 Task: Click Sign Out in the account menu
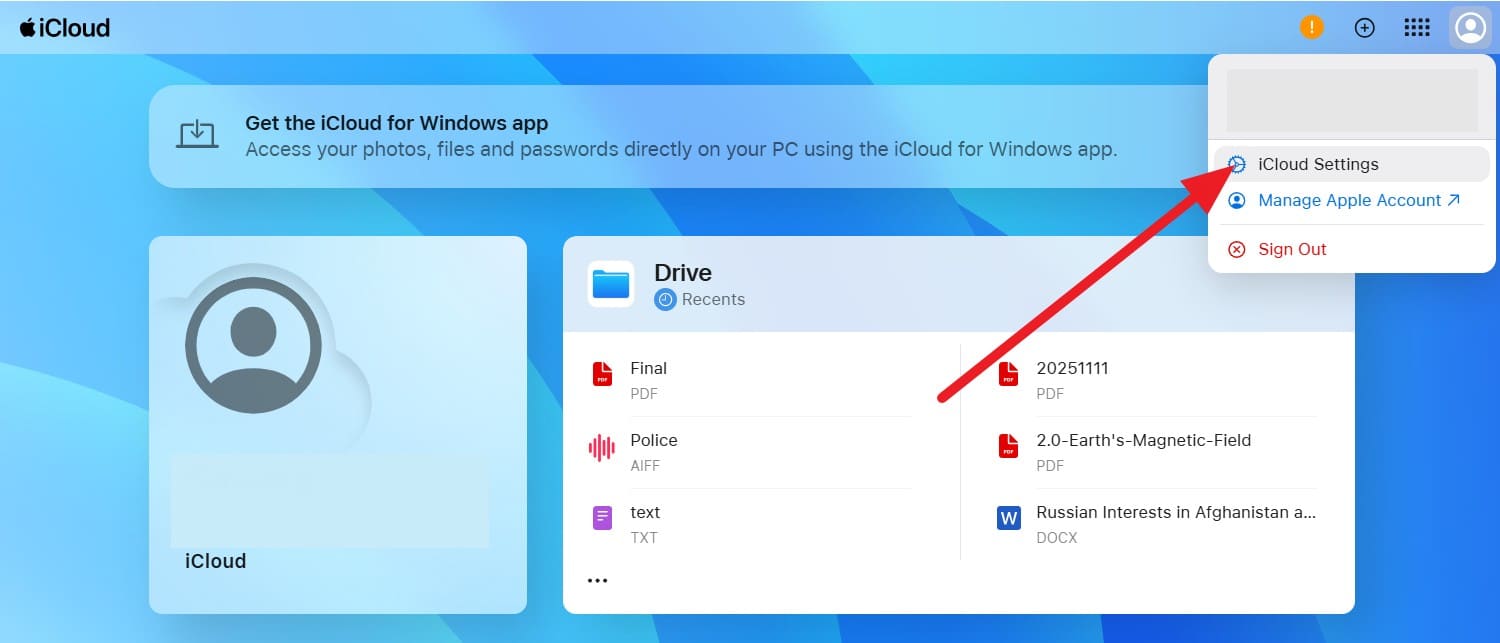click(x=1291, y=249)
